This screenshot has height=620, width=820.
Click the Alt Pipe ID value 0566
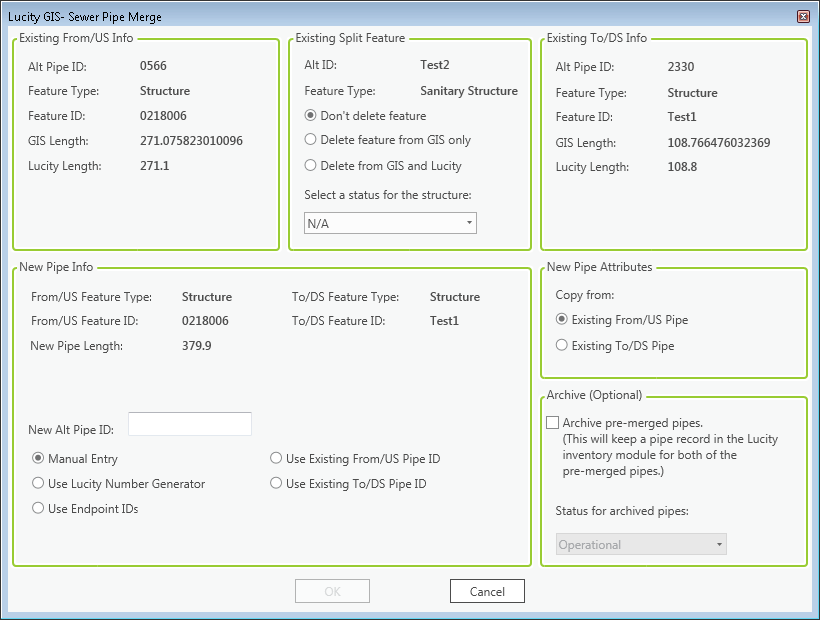pyautogui.click(x=153, y=66)
